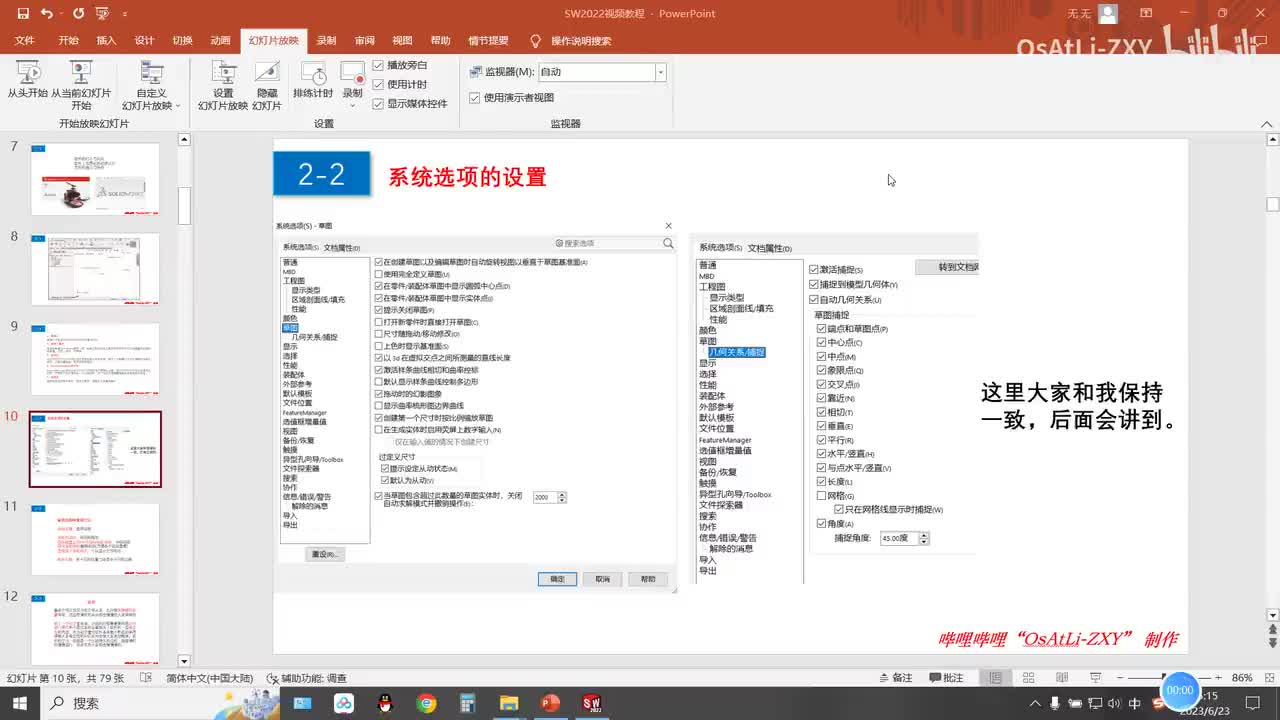
Task: Click the 86% zoom level button
Action: 1242,678
